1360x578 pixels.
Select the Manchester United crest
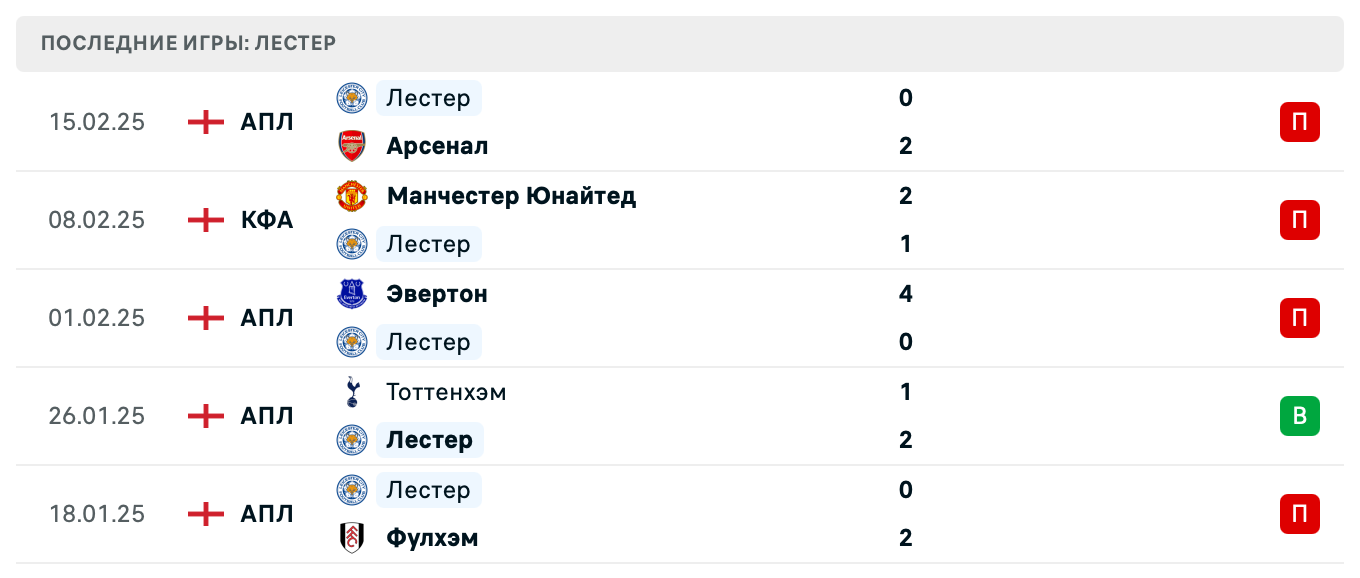pyautogui.click(x=352, y=196)
